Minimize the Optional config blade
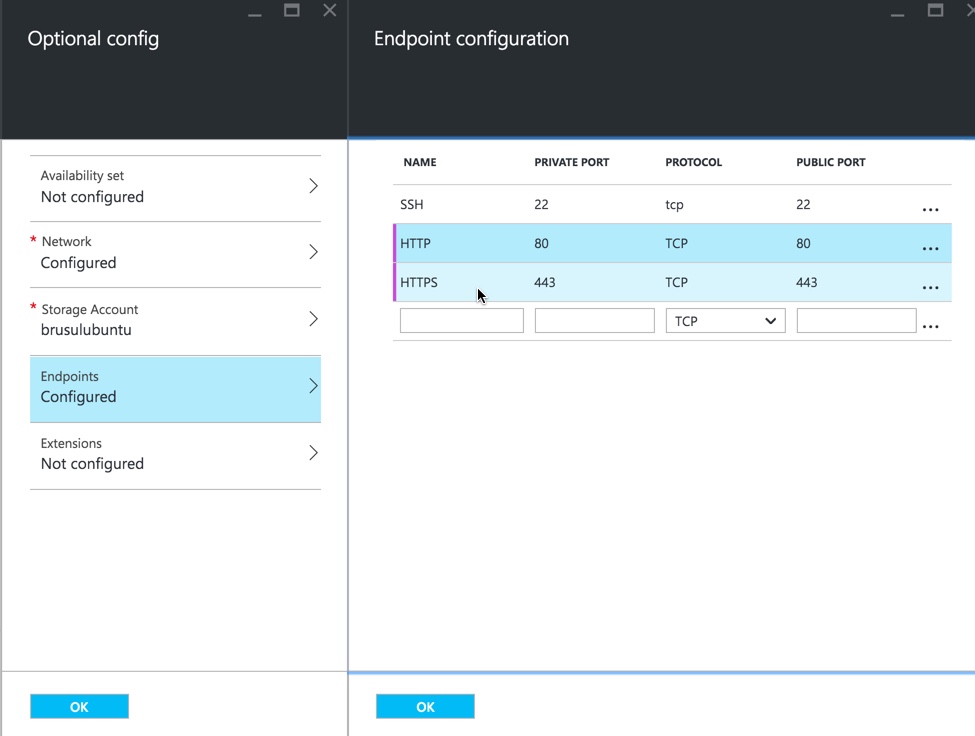 [255, 13]
